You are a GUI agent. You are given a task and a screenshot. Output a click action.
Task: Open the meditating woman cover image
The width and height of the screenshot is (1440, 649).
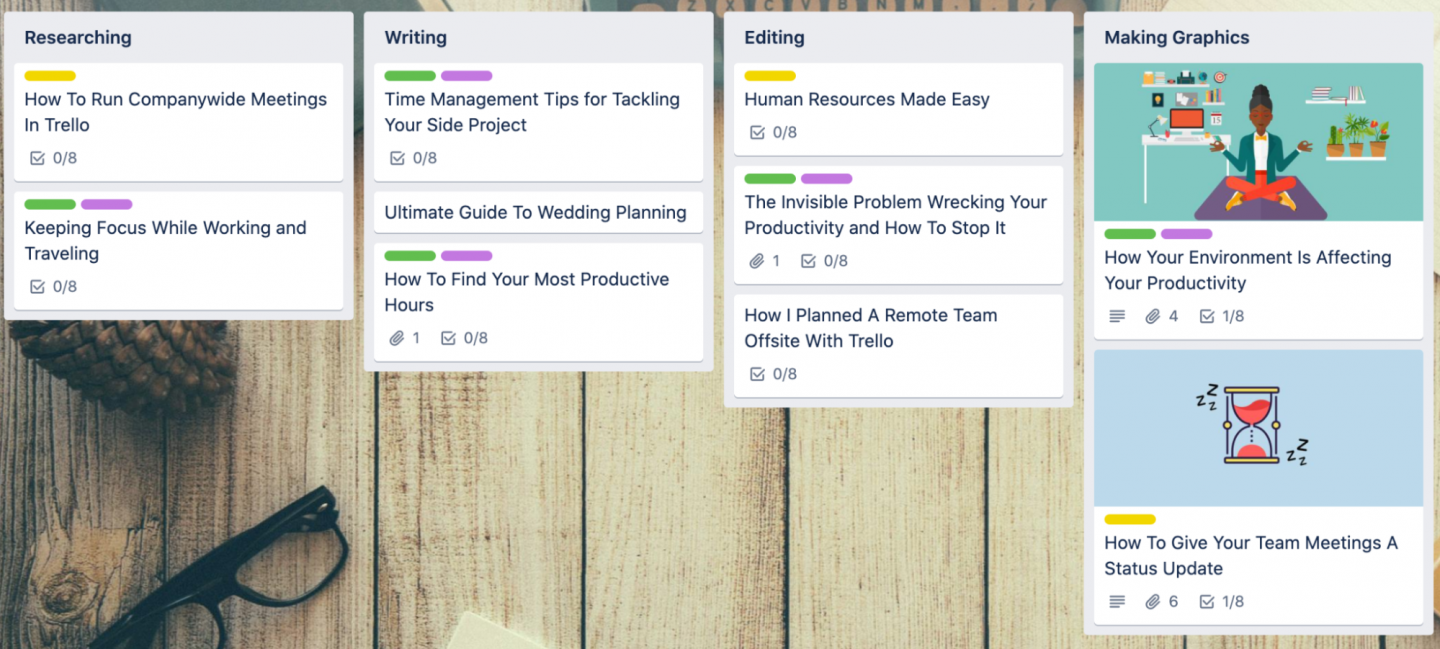click(1258, 142)
